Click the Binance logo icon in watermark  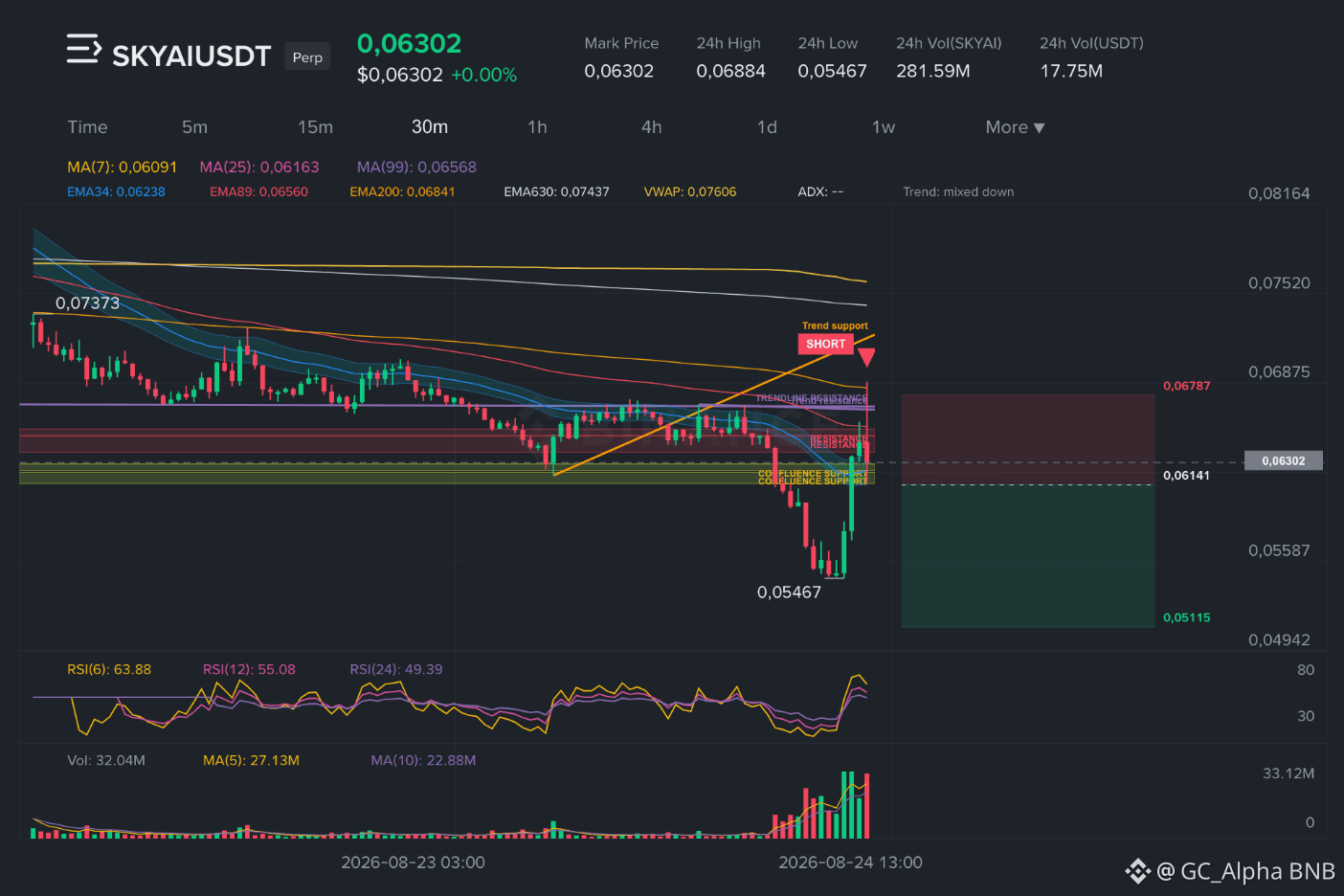[1137, 871]
